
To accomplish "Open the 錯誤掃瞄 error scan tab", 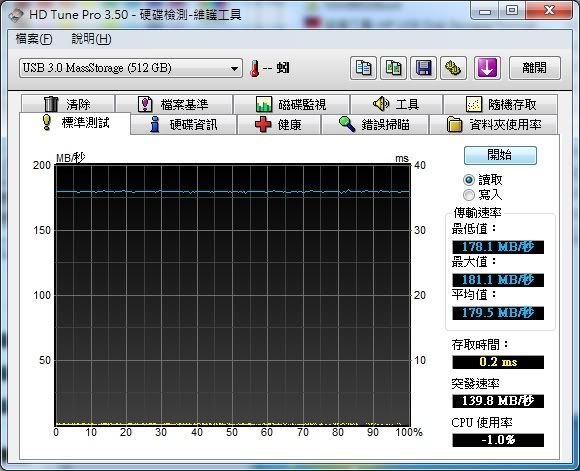I will tap(375, 125).
